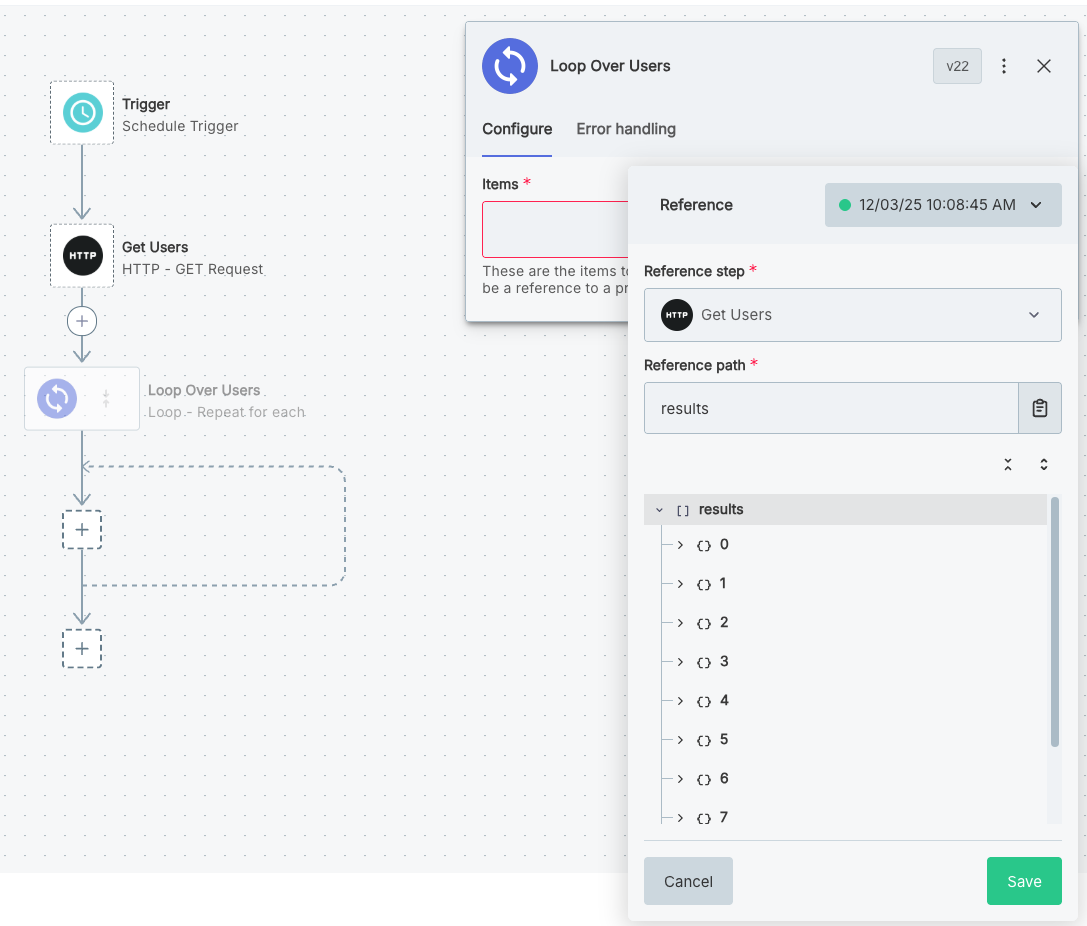This screenshot has height=926, width=1087.
Task: Open the kebab menu in the dialog header
Action: [x=1004, y=65]
